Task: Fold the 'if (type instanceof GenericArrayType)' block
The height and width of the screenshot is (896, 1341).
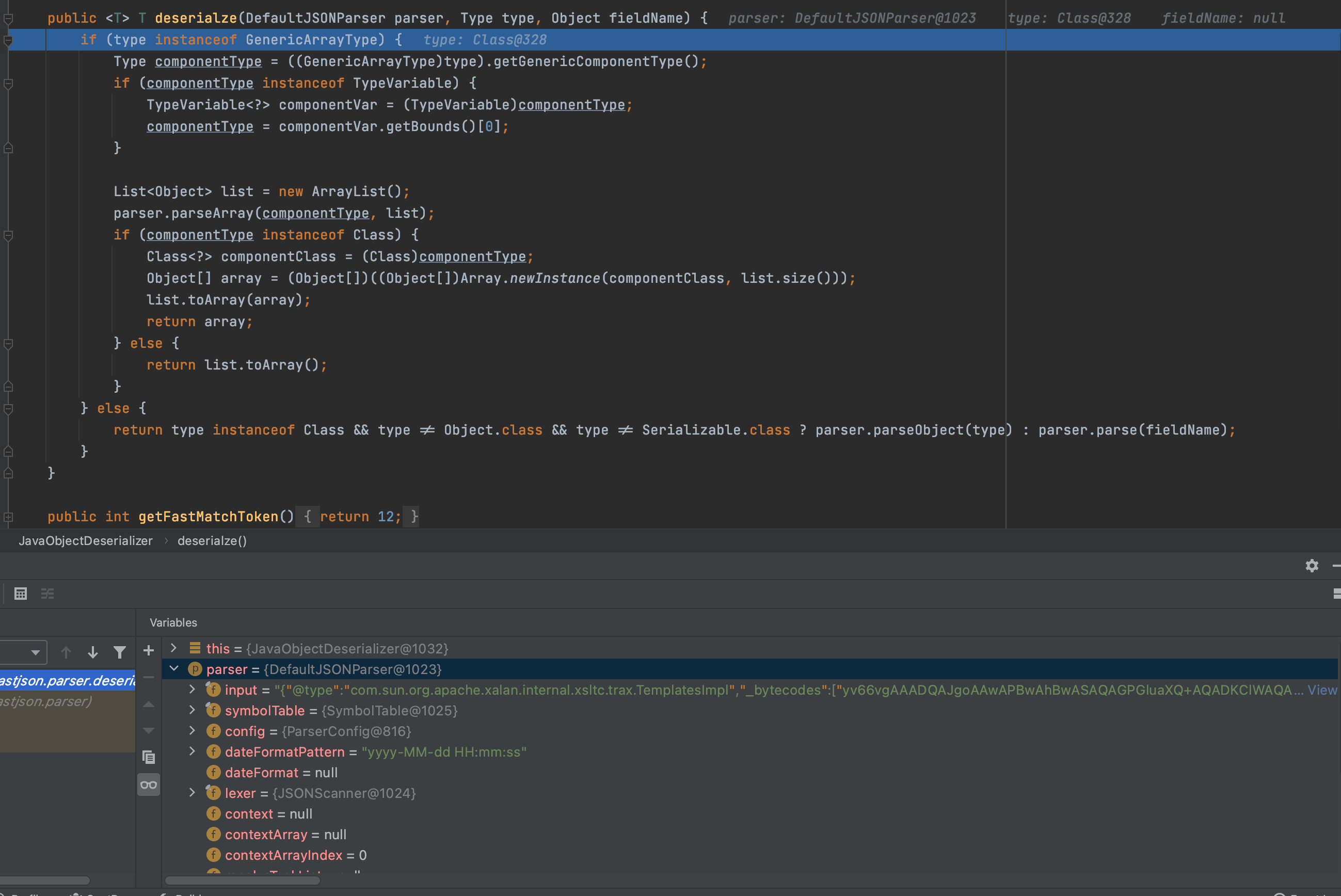Action: (x=8, y=40)
